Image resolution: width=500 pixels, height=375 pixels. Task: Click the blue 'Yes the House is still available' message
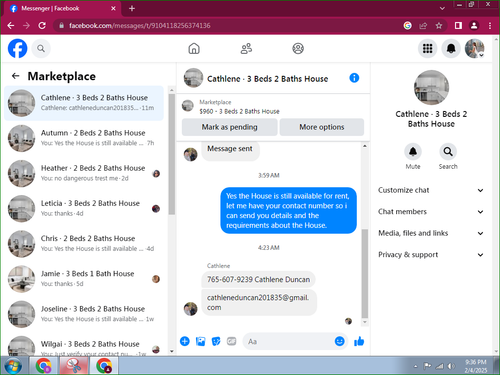[288, 210]
